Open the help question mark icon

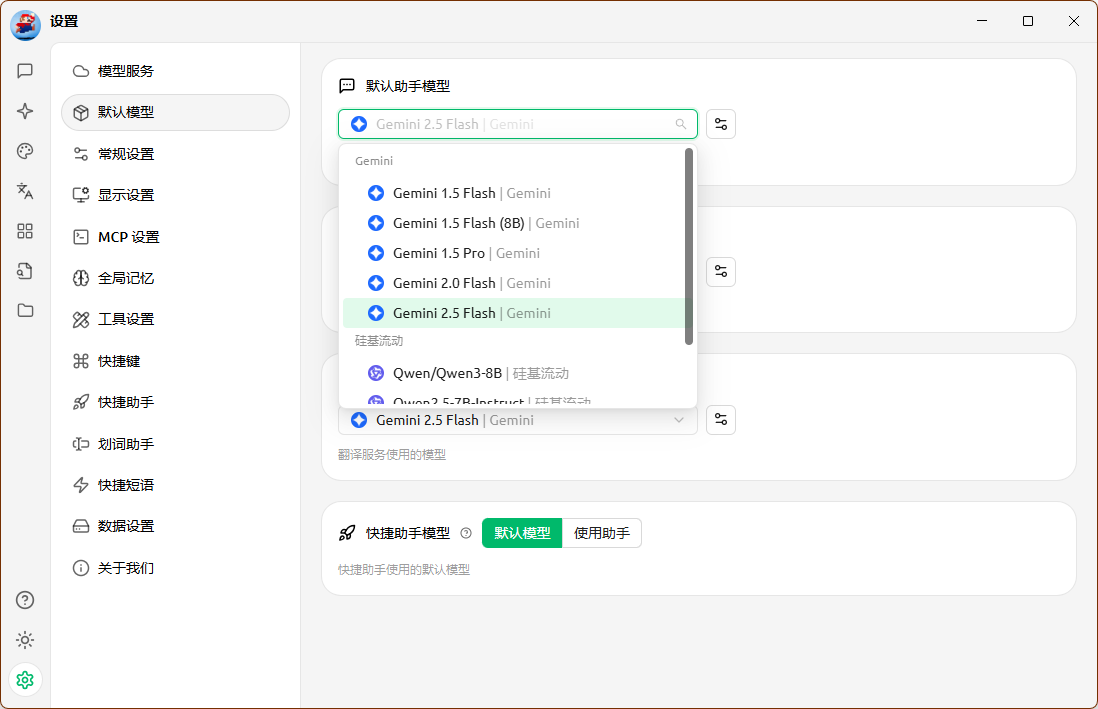25,600
